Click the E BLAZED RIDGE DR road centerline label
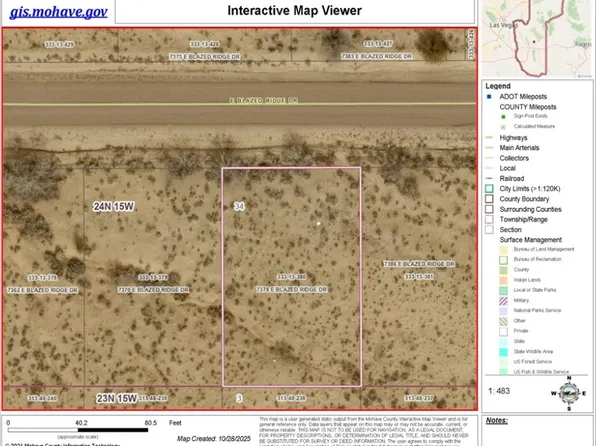The height and width of the screenshot is (446, 596). click(x=263, y=100)
